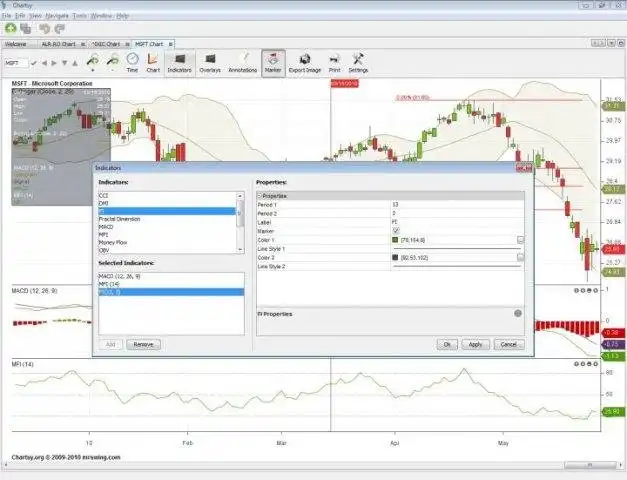The image size is (627, 480).
Task: Switch to the ALR.RO Chart tab
Action: click(x=59, y=44)
